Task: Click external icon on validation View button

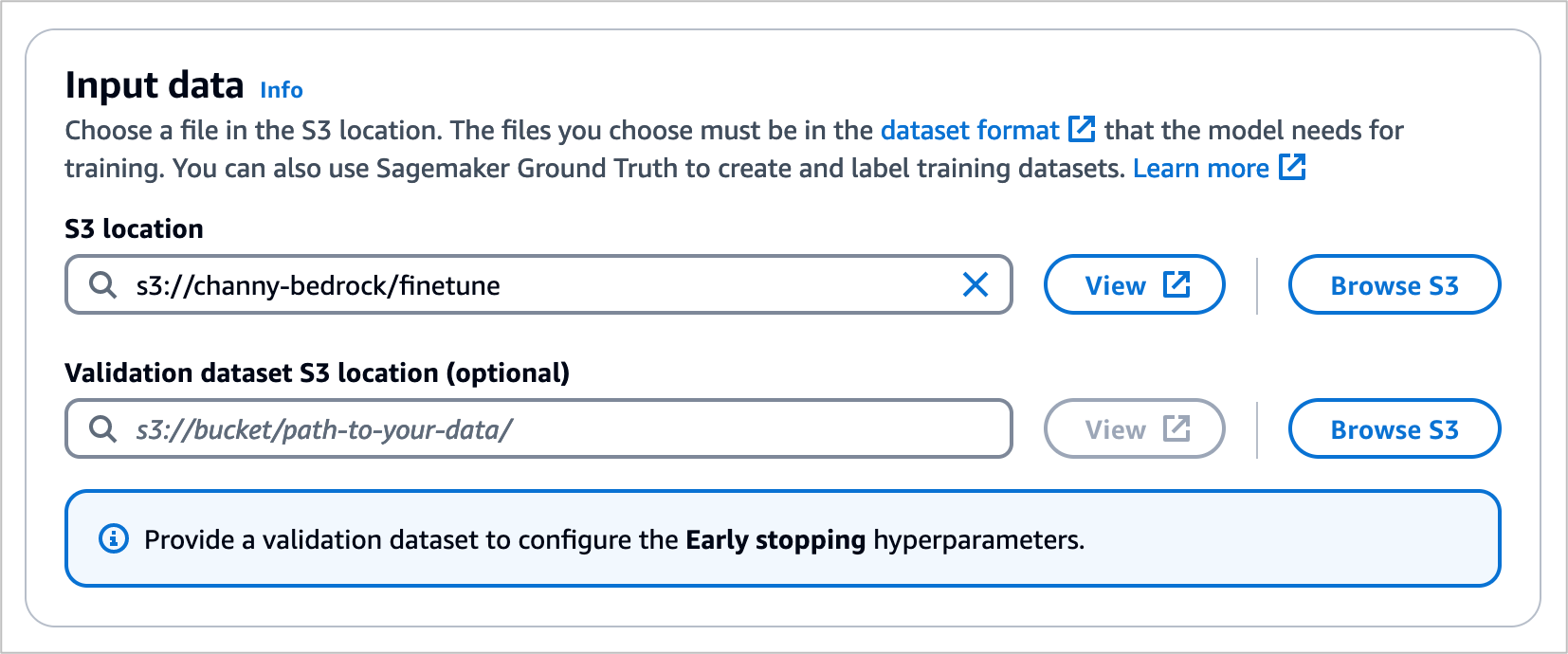Action: pos(1176,428)
